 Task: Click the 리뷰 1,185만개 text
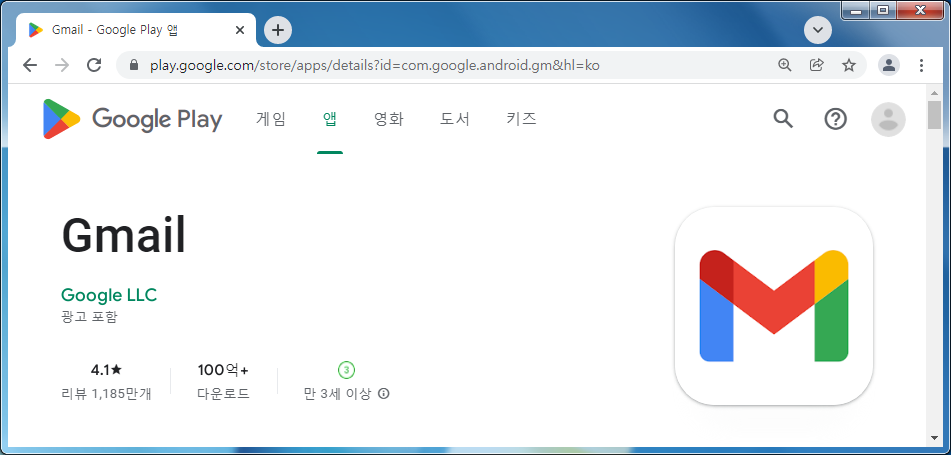click(x=106, y=394)
